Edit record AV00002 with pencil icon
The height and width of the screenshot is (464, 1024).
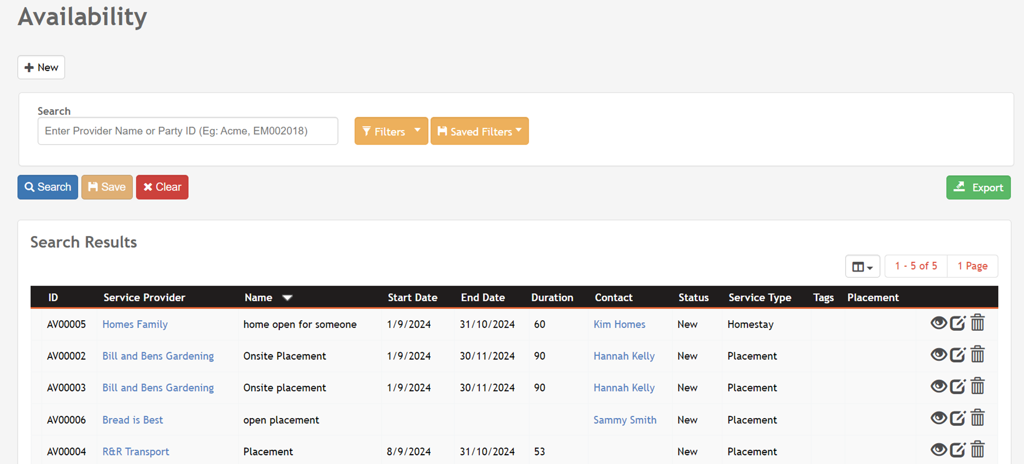957,355
